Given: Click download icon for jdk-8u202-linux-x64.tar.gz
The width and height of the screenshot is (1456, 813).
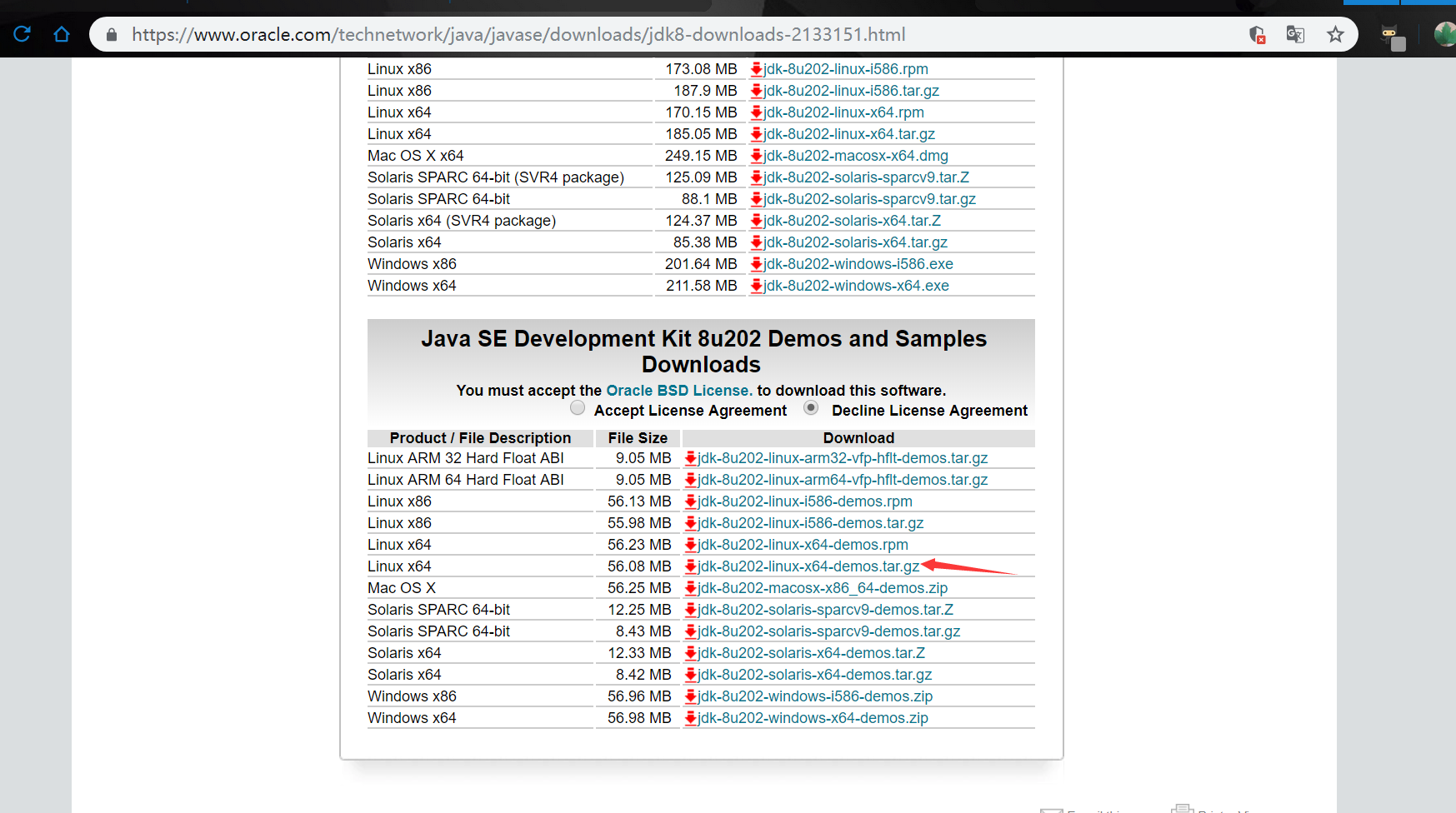Looking at the screenshot, I should (x=757, y=134).
